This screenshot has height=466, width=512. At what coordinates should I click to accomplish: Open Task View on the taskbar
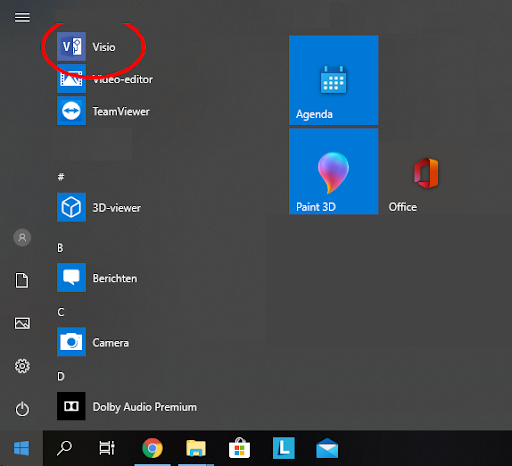[107, 448]
